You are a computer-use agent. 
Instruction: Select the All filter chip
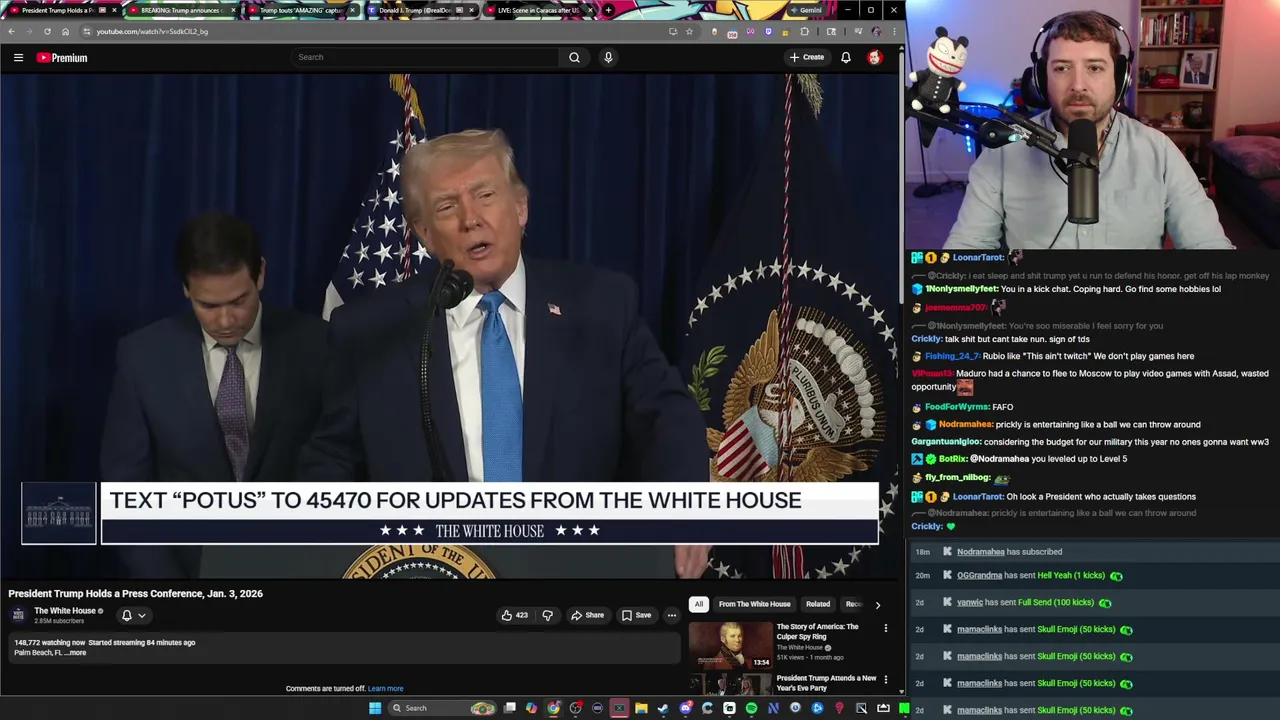click(699, 604)
